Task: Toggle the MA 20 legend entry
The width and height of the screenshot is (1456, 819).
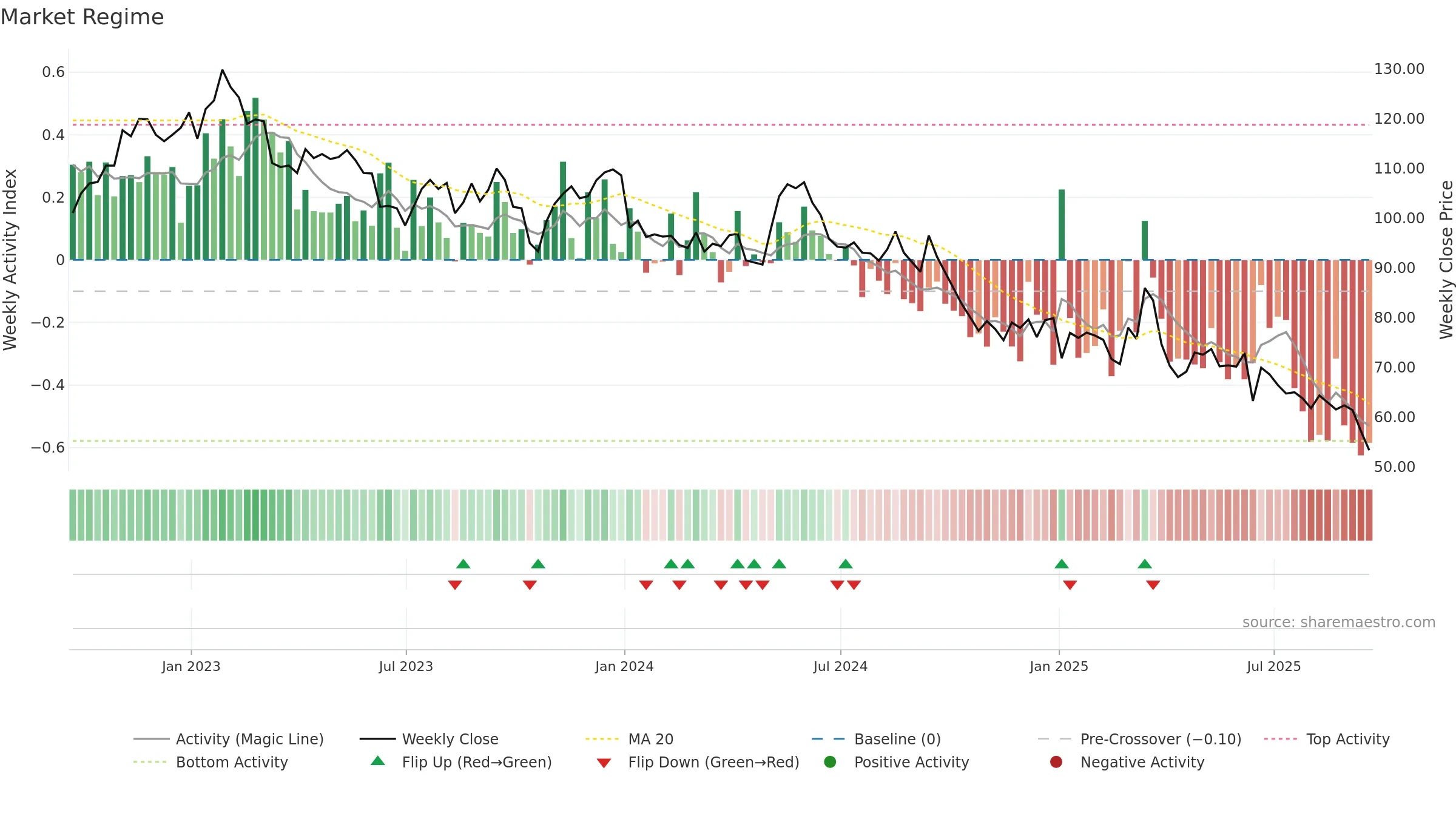Action: [x=630, y=739]
